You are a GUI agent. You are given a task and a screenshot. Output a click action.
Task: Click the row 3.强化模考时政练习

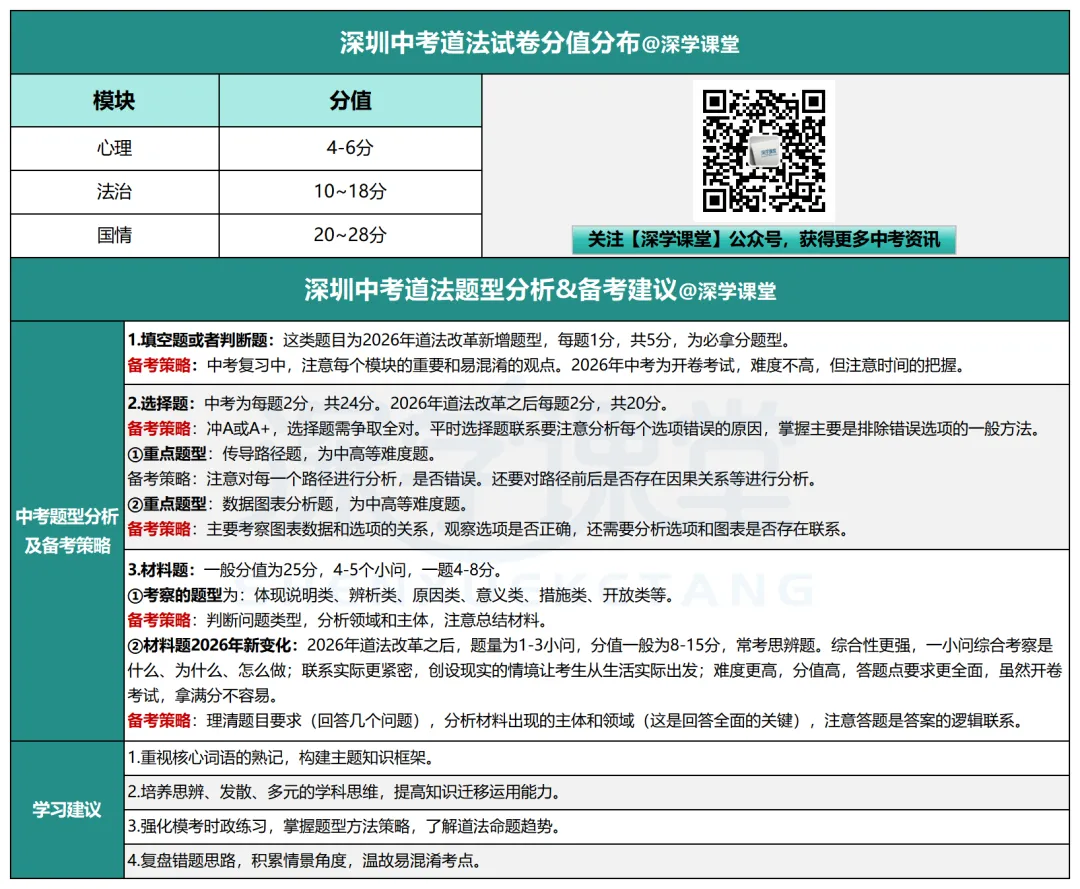click(596, 826)
